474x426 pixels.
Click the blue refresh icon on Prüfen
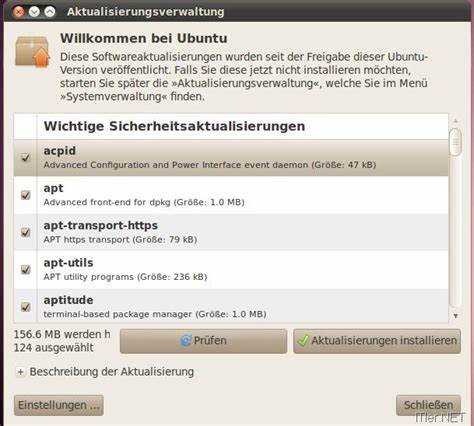[x=186, y=340]
